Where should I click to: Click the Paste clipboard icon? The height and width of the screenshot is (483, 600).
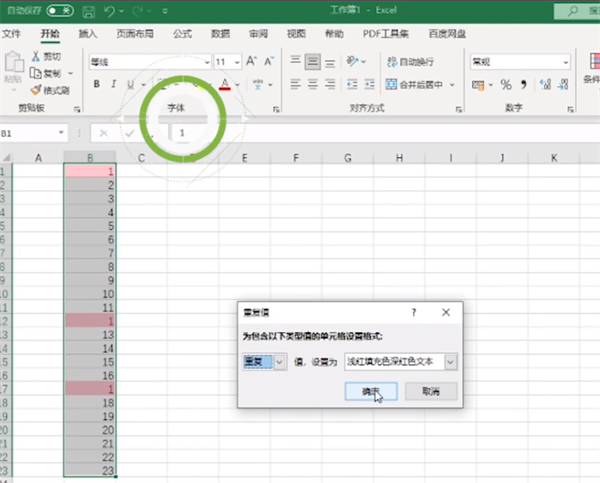(x=14, y=62)
